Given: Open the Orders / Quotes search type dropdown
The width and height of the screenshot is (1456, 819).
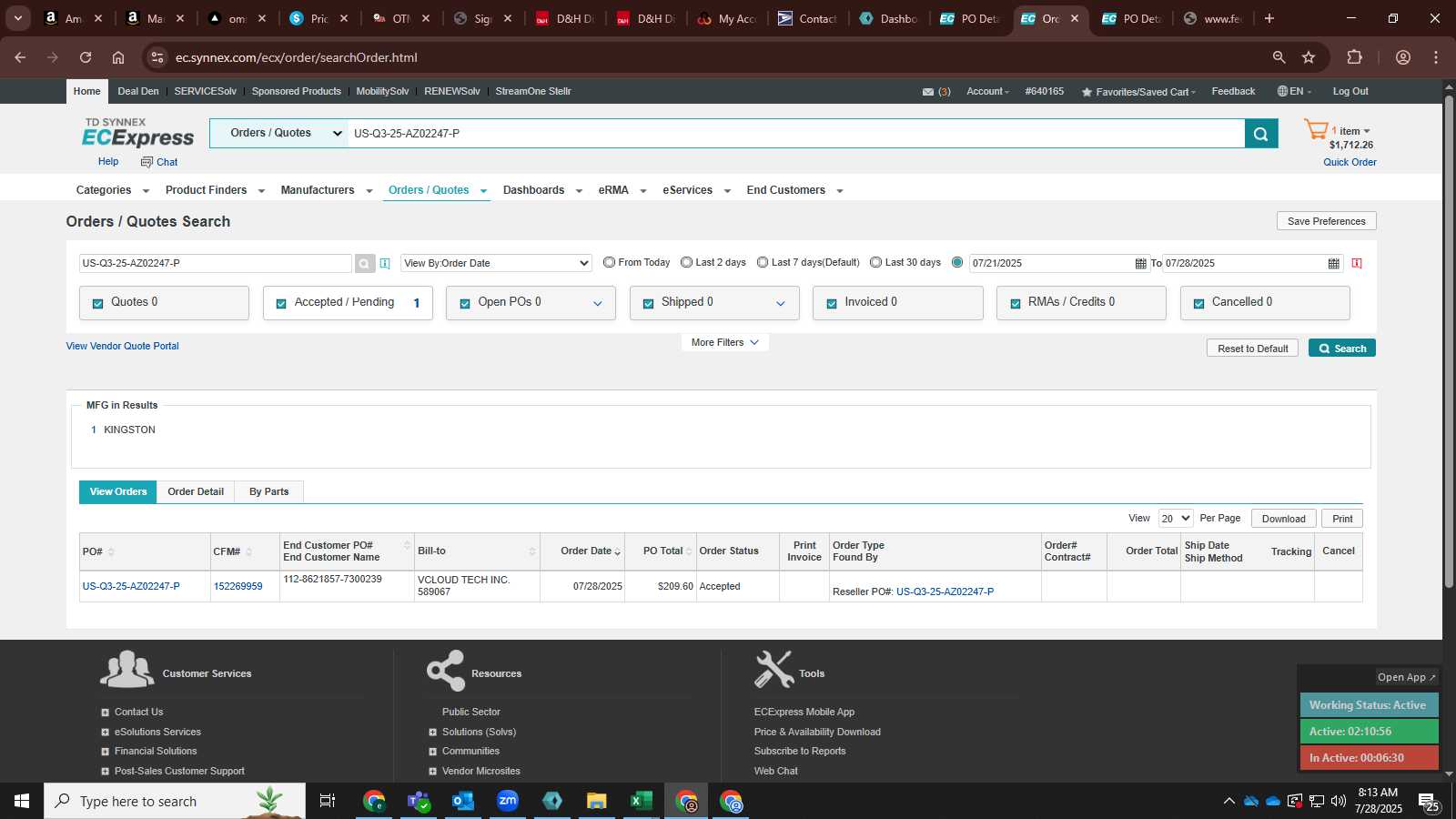Looking at the screenshot, I should pos(278,133).
